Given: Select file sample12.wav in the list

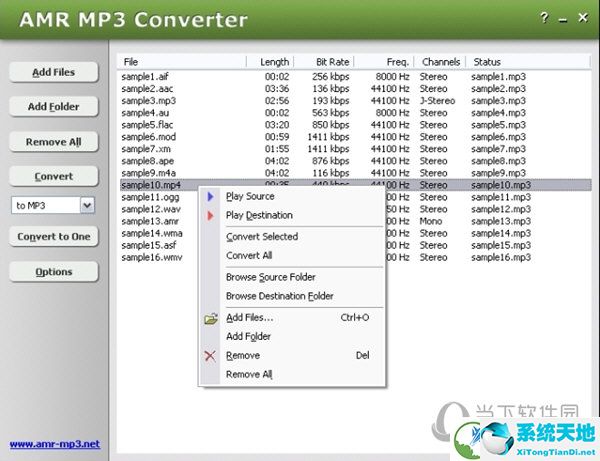Looking at the screenshot, I should [x=151, y=209].
